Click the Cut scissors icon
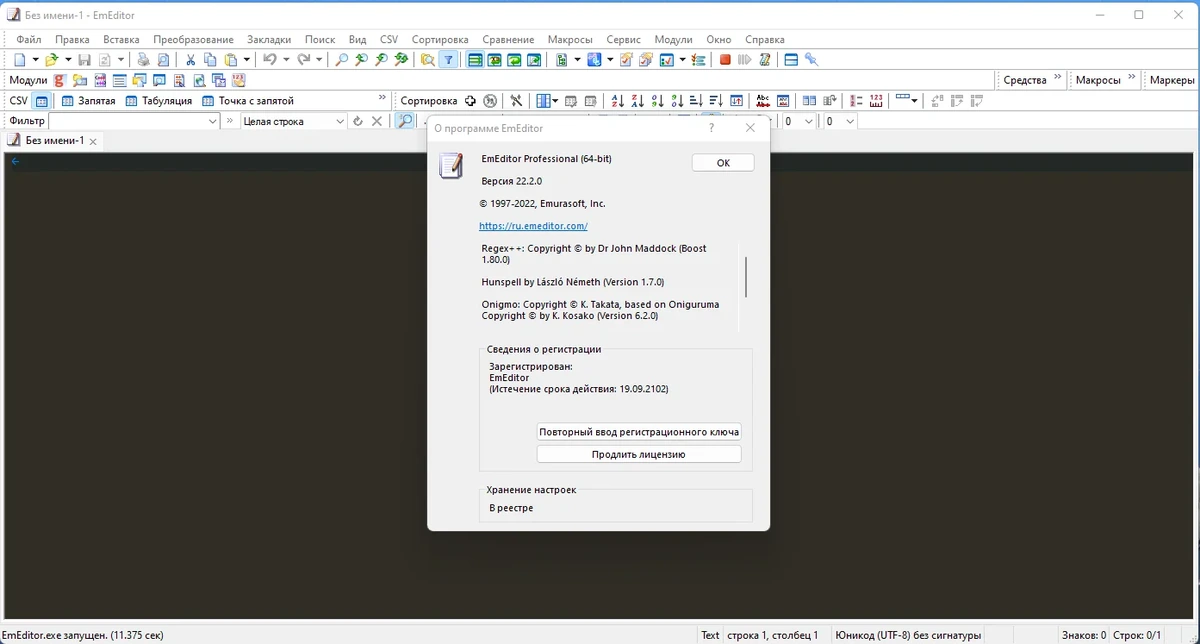The image size is (1200, 644). click(190, 60)
